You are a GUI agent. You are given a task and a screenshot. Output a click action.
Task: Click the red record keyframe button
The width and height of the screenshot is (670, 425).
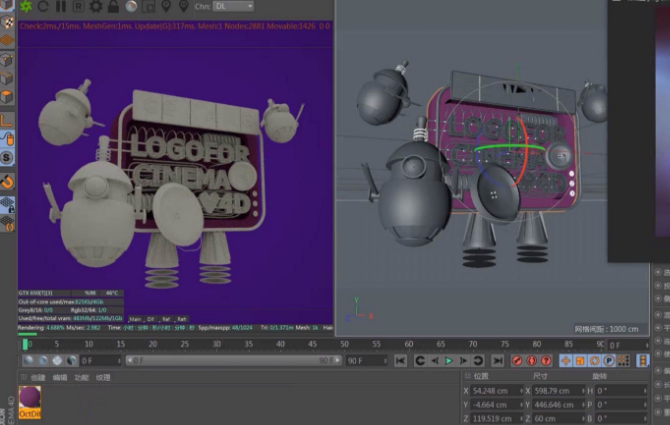(x=517, y=360)
